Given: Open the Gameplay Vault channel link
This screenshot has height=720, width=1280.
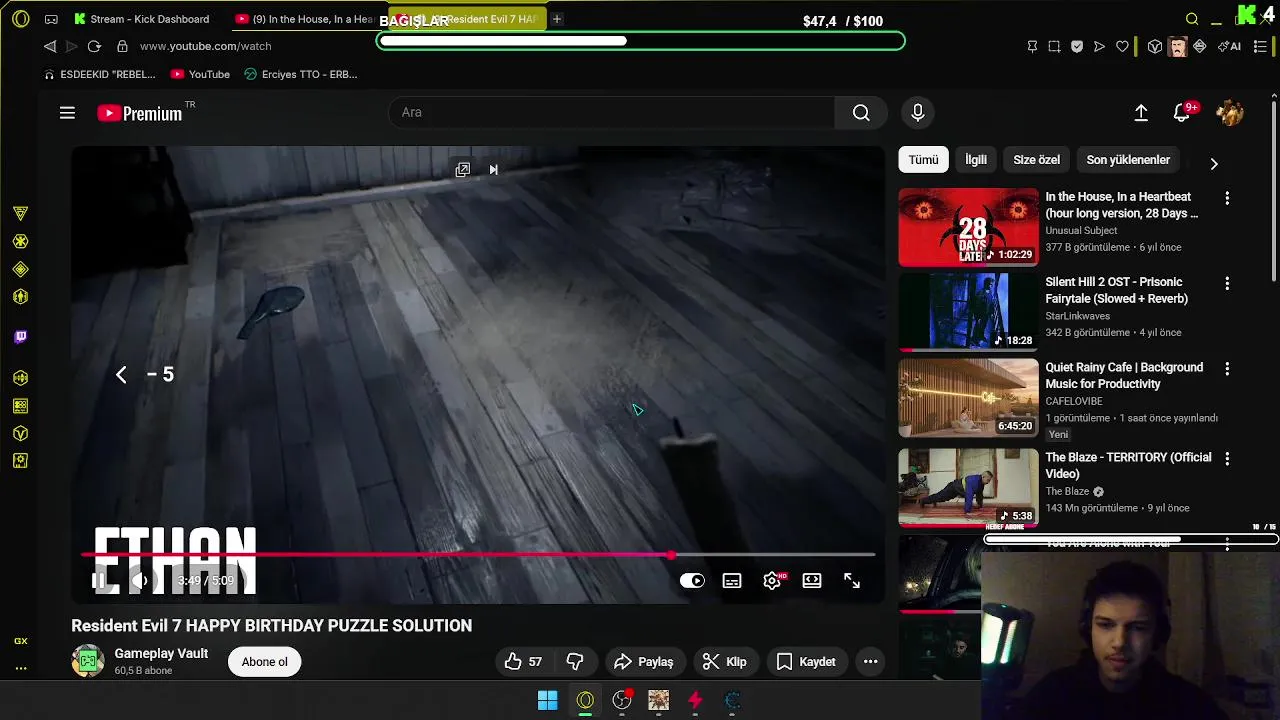Looking at the screenshot, I should pyautogui.click(x=161, y=654).
